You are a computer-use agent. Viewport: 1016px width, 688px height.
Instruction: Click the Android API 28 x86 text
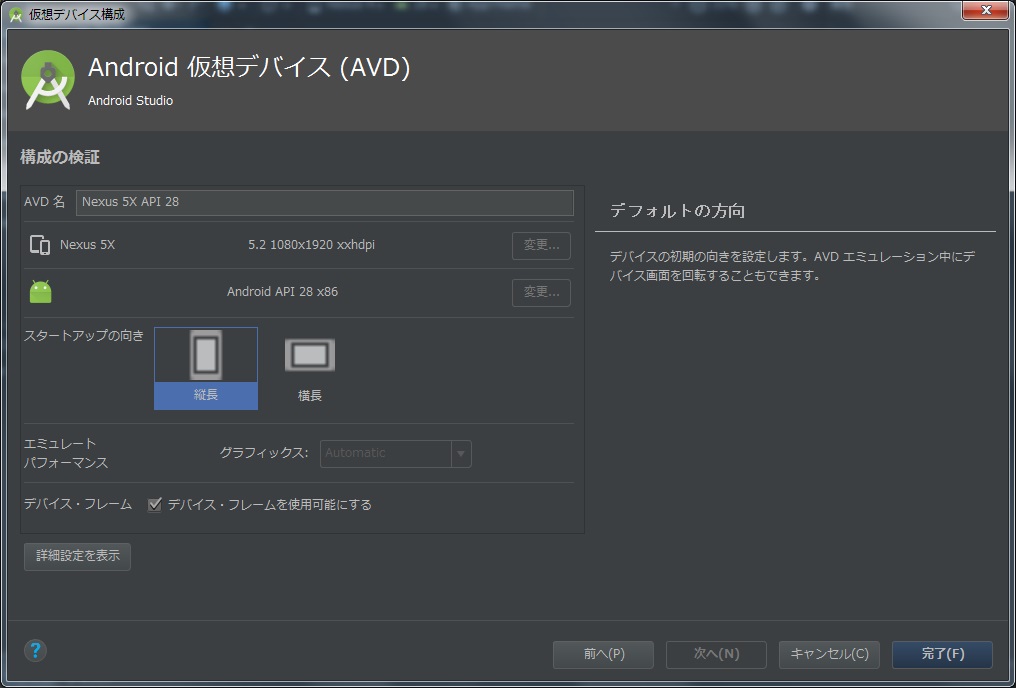(282, 292)
